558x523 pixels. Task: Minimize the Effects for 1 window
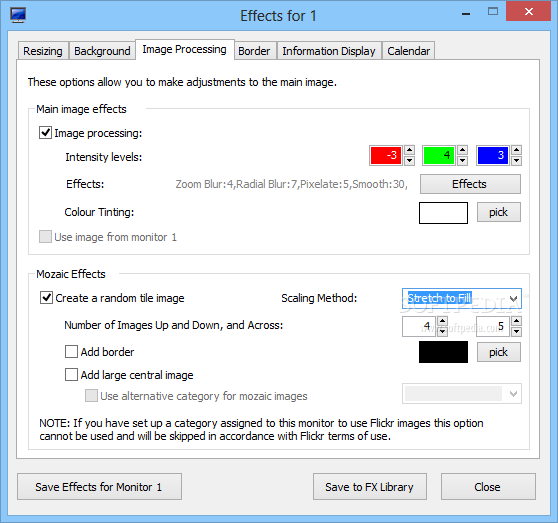(x=466, y=14)
